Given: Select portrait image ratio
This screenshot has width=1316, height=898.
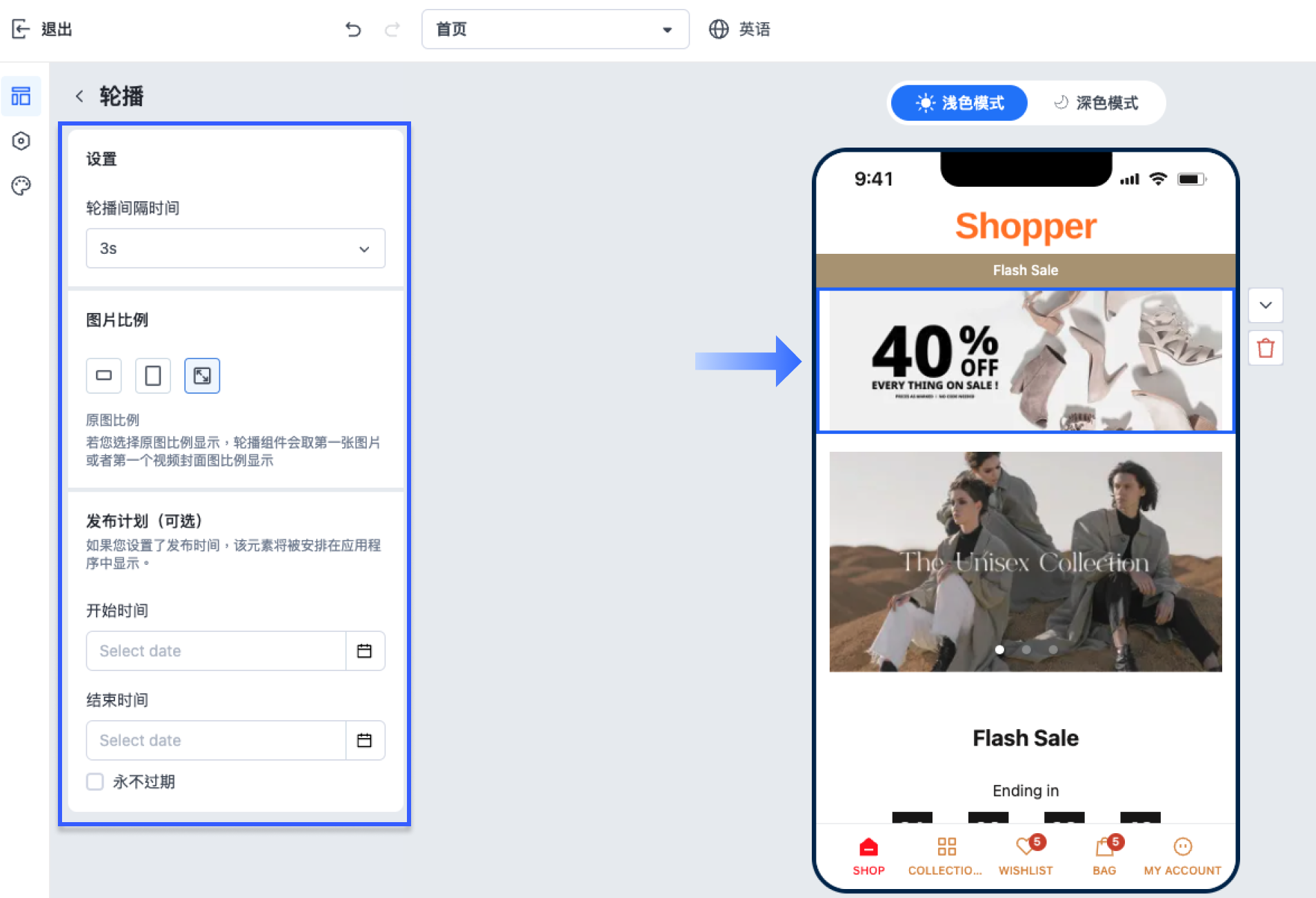Looking at the screenshot, I should (153, 376).
